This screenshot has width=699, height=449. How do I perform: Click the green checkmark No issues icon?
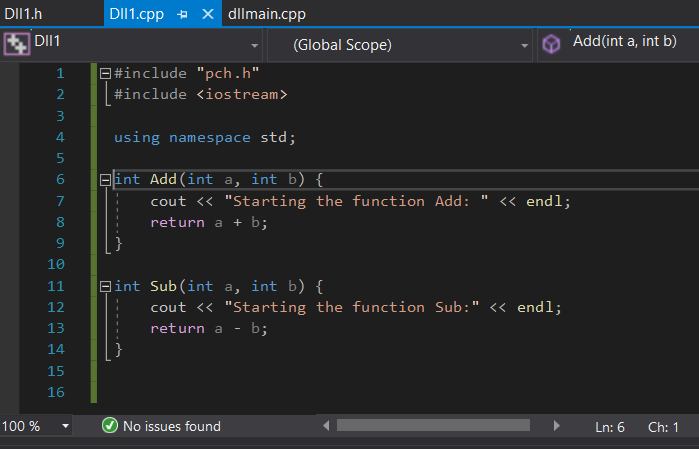coord(111,427)
